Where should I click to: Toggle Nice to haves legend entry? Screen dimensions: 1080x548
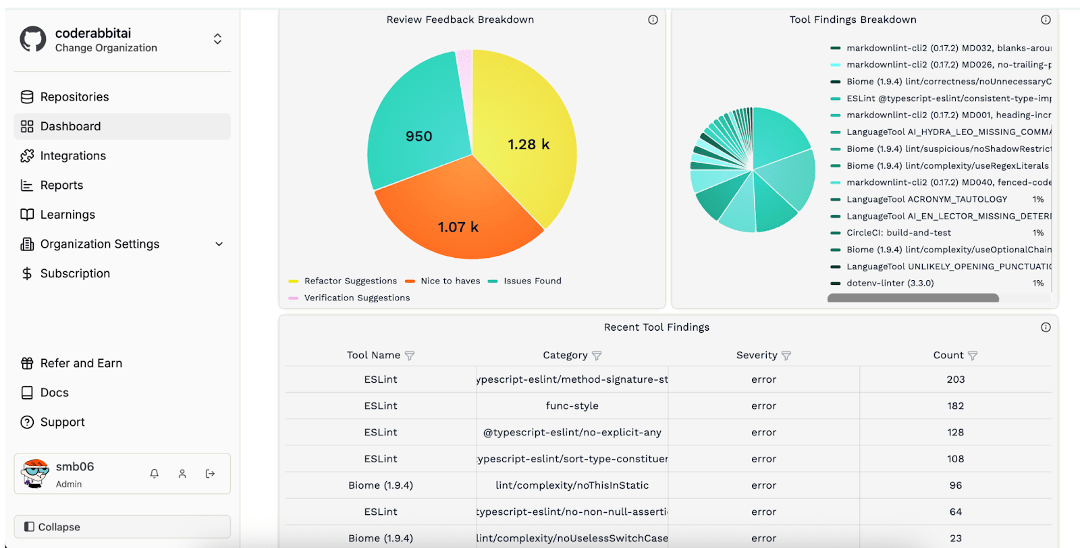(x=442, y=281)
